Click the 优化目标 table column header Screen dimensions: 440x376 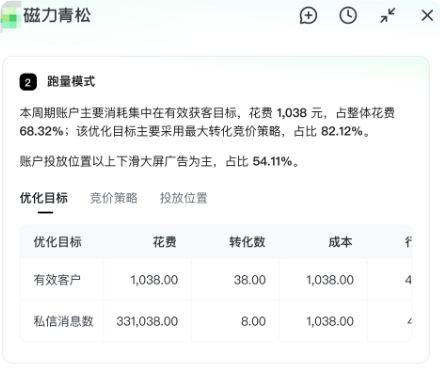click(x=58, y=242)
